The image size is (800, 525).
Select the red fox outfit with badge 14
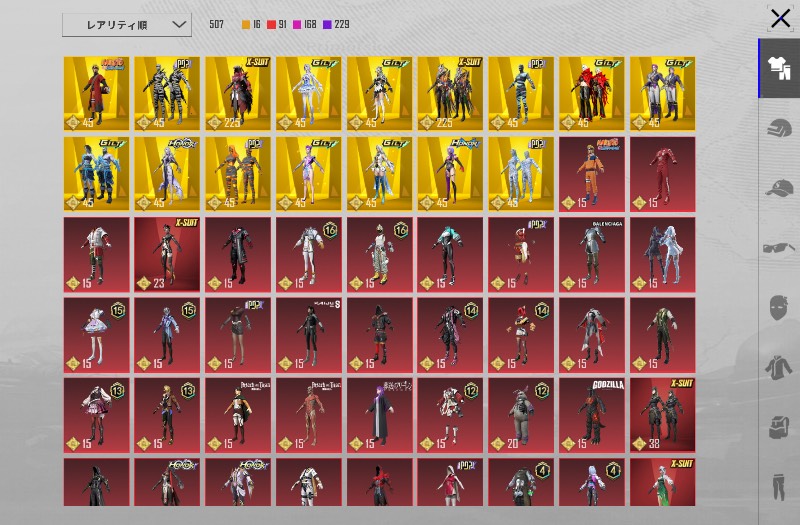521,335
